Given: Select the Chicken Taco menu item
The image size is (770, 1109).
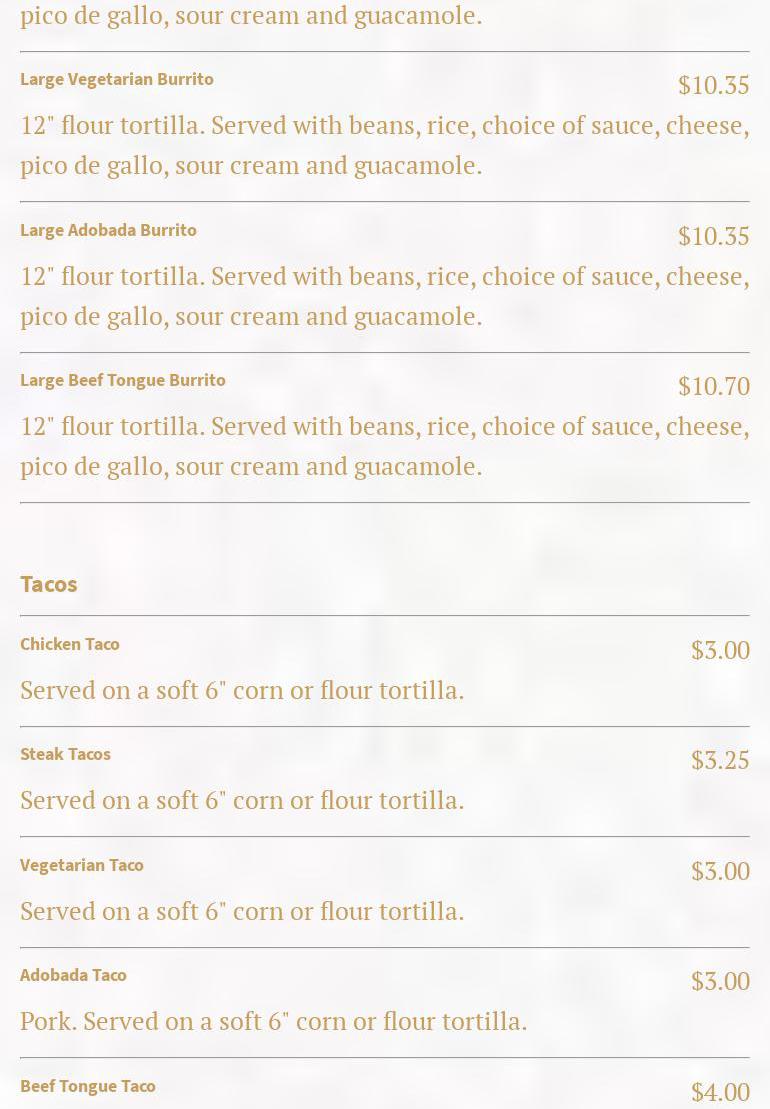Looking at the screenshot, I should 70,644.
